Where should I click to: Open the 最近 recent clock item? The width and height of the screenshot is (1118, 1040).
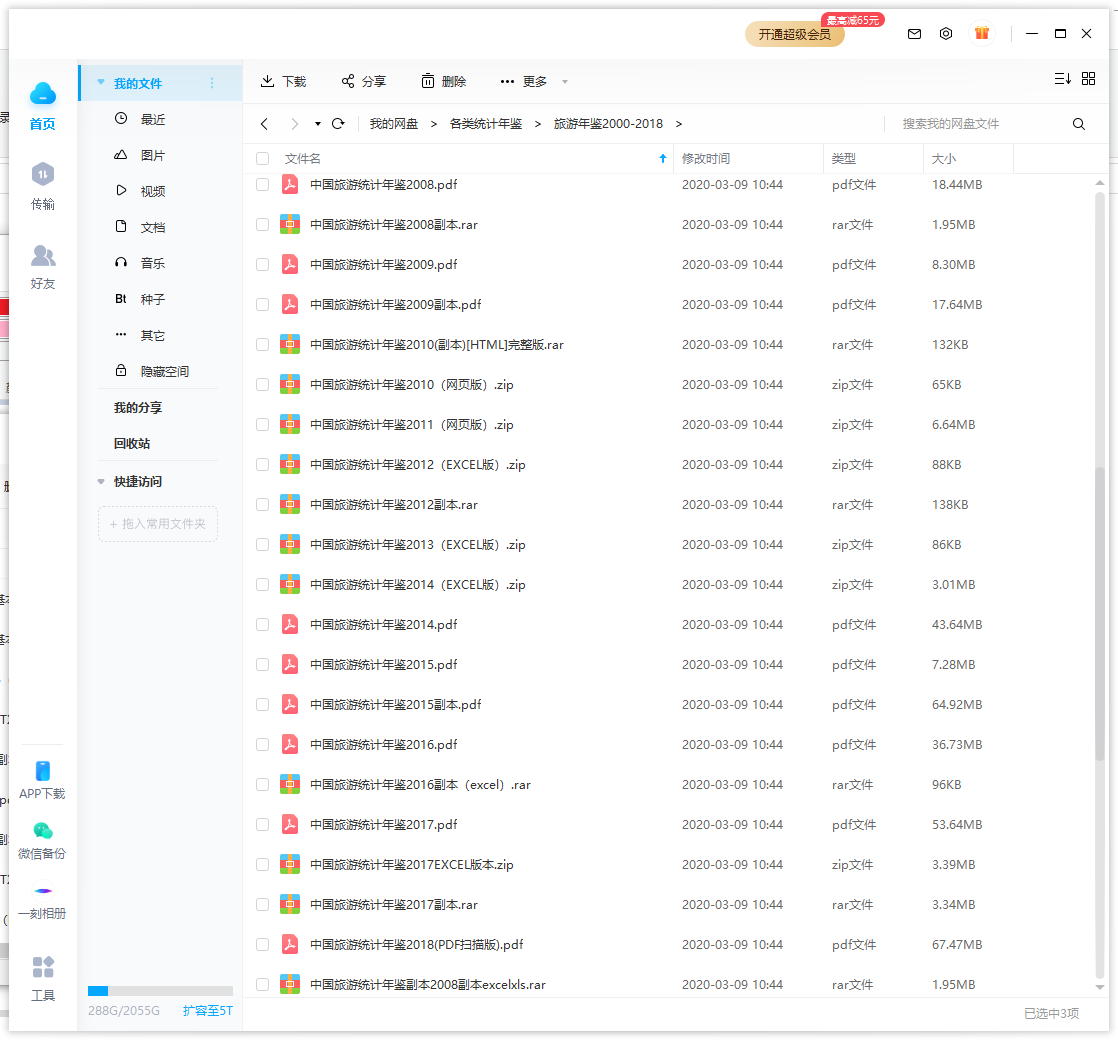click(140, 119)
